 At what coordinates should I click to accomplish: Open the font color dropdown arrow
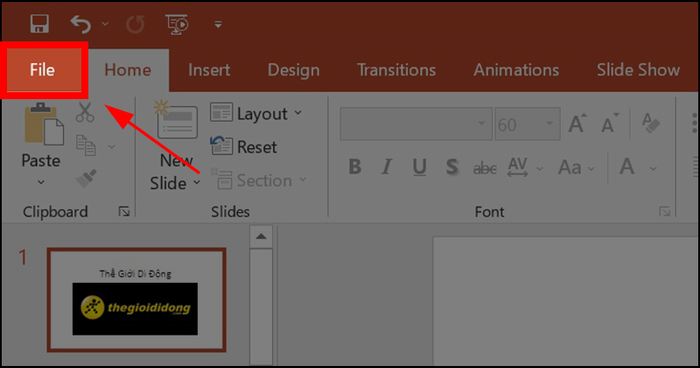(x=653, y=169)
